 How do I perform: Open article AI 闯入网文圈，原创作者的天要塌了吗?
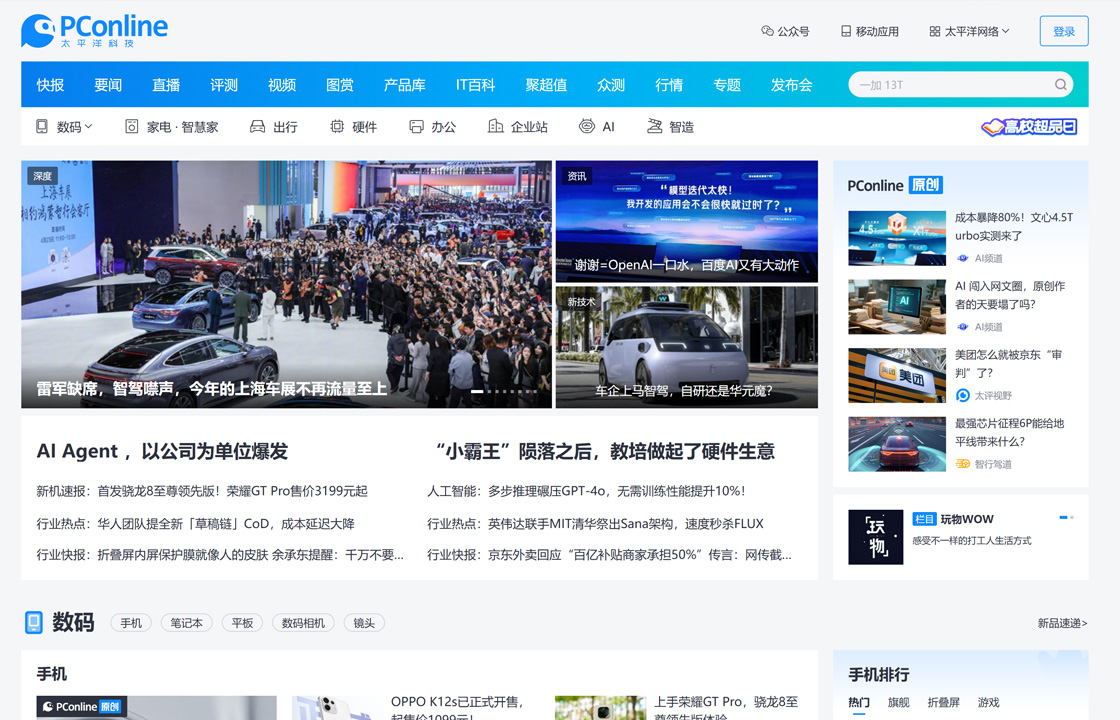tap(1010, 295)
